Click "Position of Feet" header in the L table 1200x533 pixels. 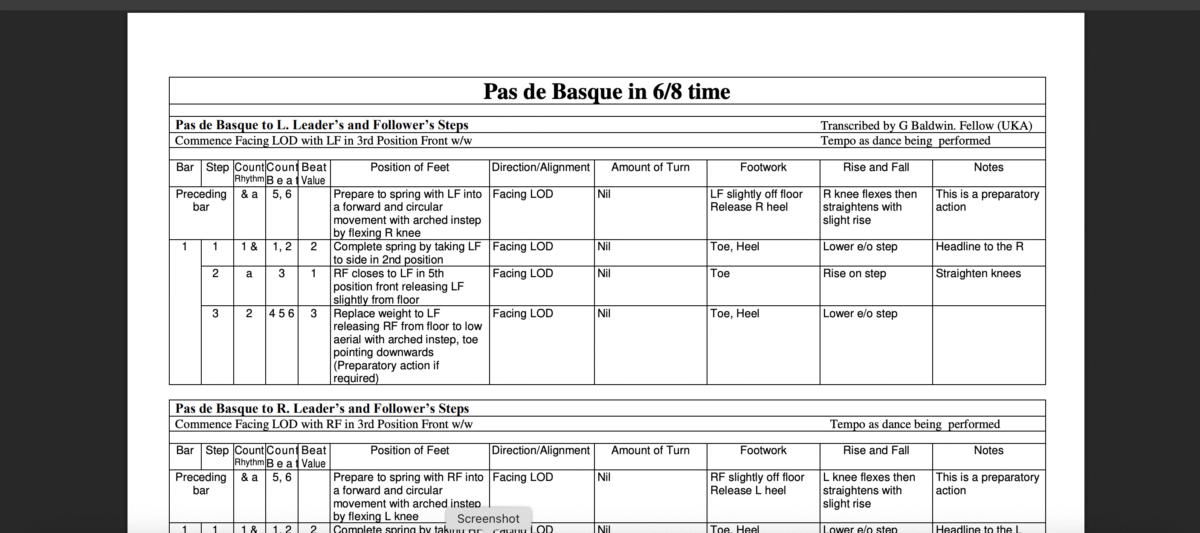(x=410, y=168)
